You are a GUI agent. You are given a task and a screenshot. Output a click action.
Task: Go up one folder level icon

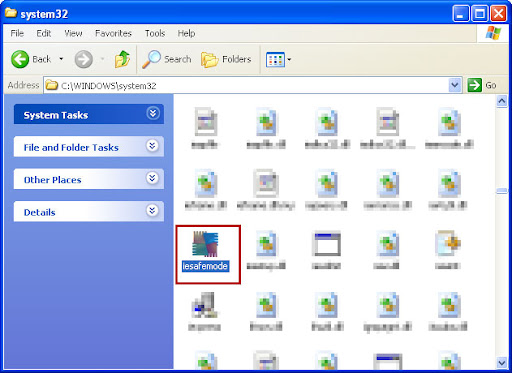[122, 59]
